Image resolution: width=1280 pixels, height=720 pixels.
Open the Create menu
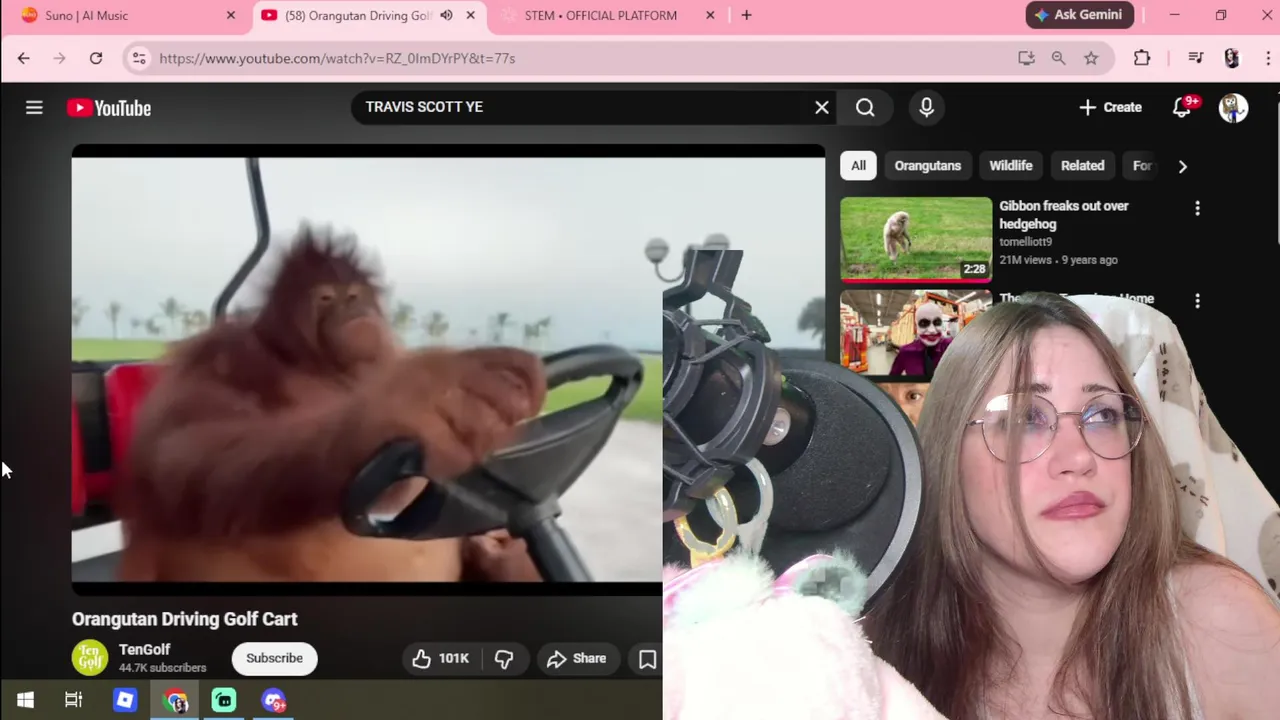(1110, 107)
